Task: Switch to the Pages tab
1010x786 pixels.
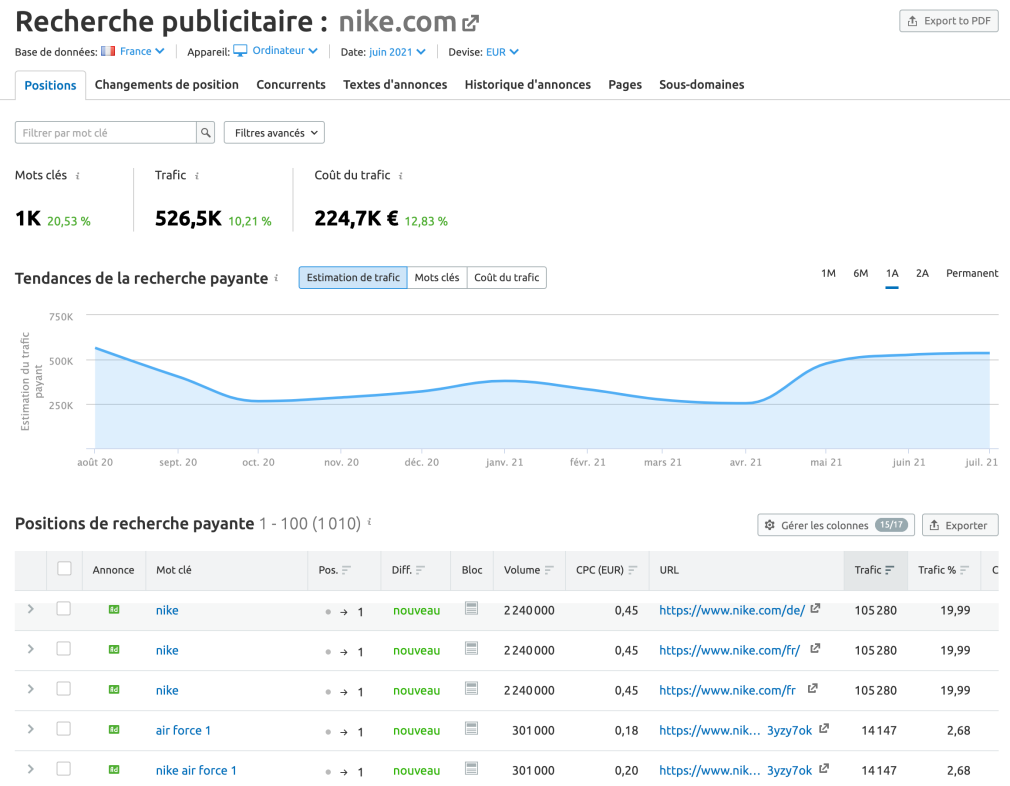Action: click(625, 84)
